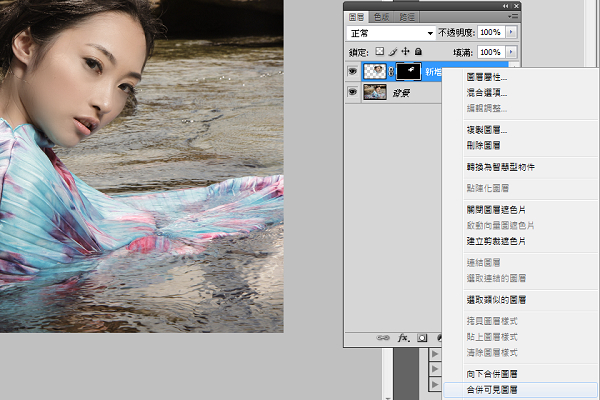
Task: Choose 關閉圖層遮色片 from the context menu
Action: pos(496,210)
